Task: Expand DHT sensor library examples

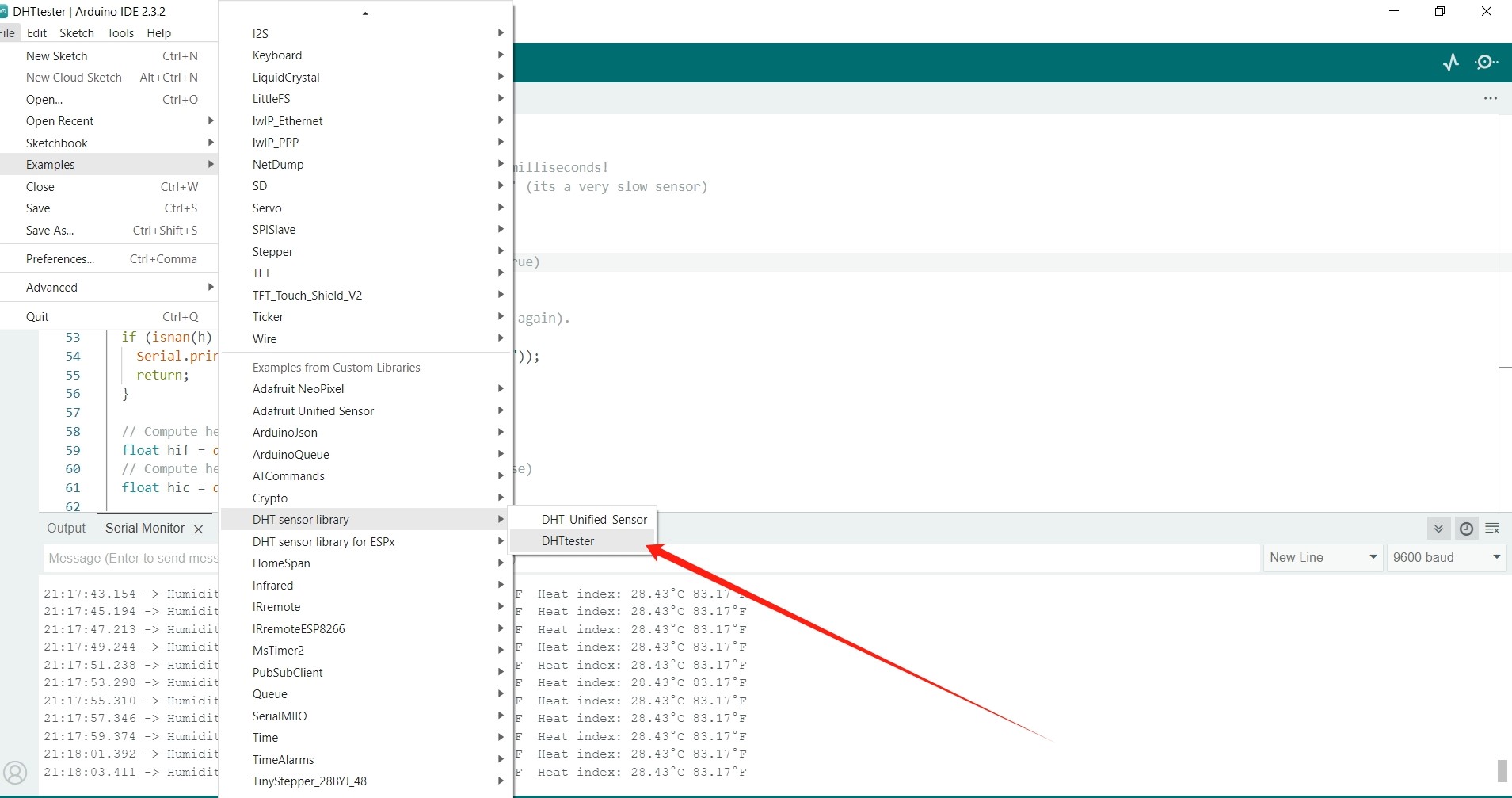Action: [x=366, y=520]
